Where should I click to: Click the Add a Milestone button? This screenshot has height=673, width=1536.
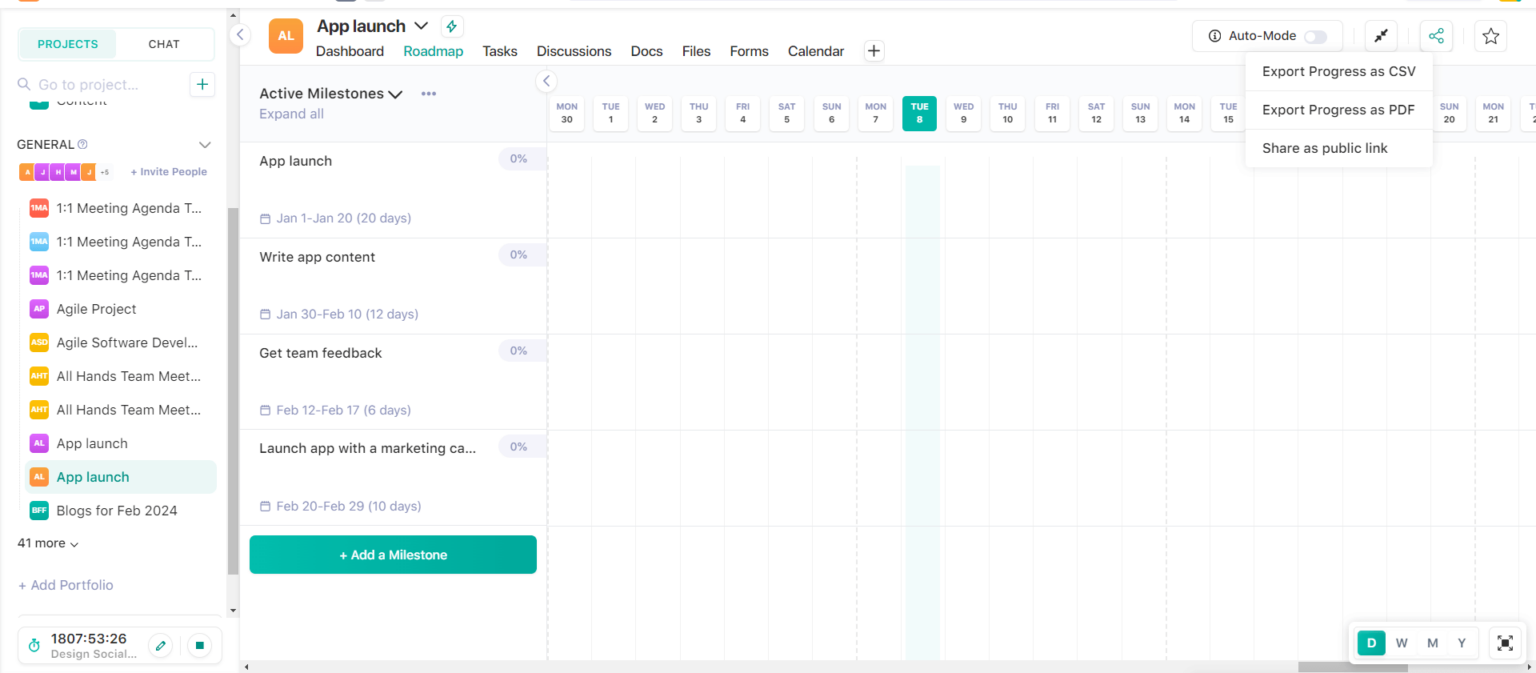coord(392,554)
